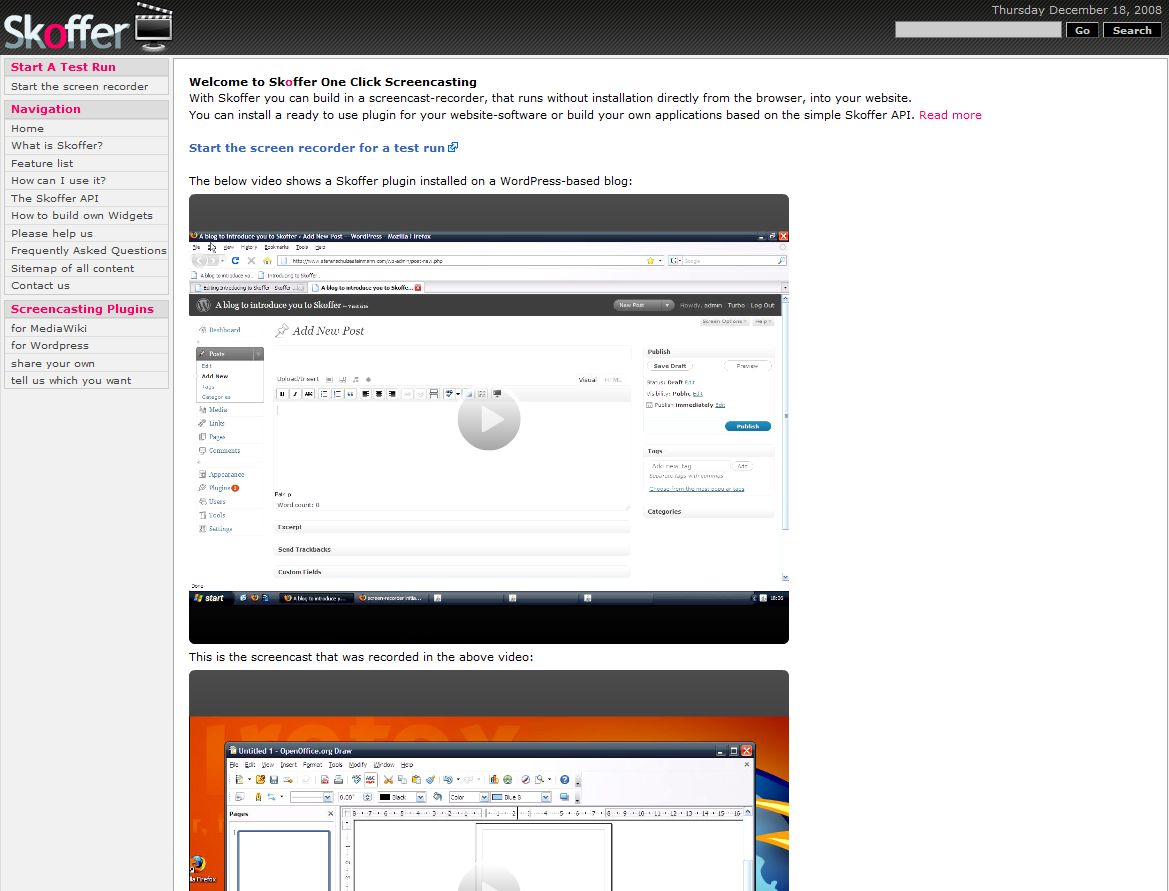Screen dimensions: 1169x891
Task: Click the 'Screencasting Plugins' sidebar heading
Action: [82, 309]
